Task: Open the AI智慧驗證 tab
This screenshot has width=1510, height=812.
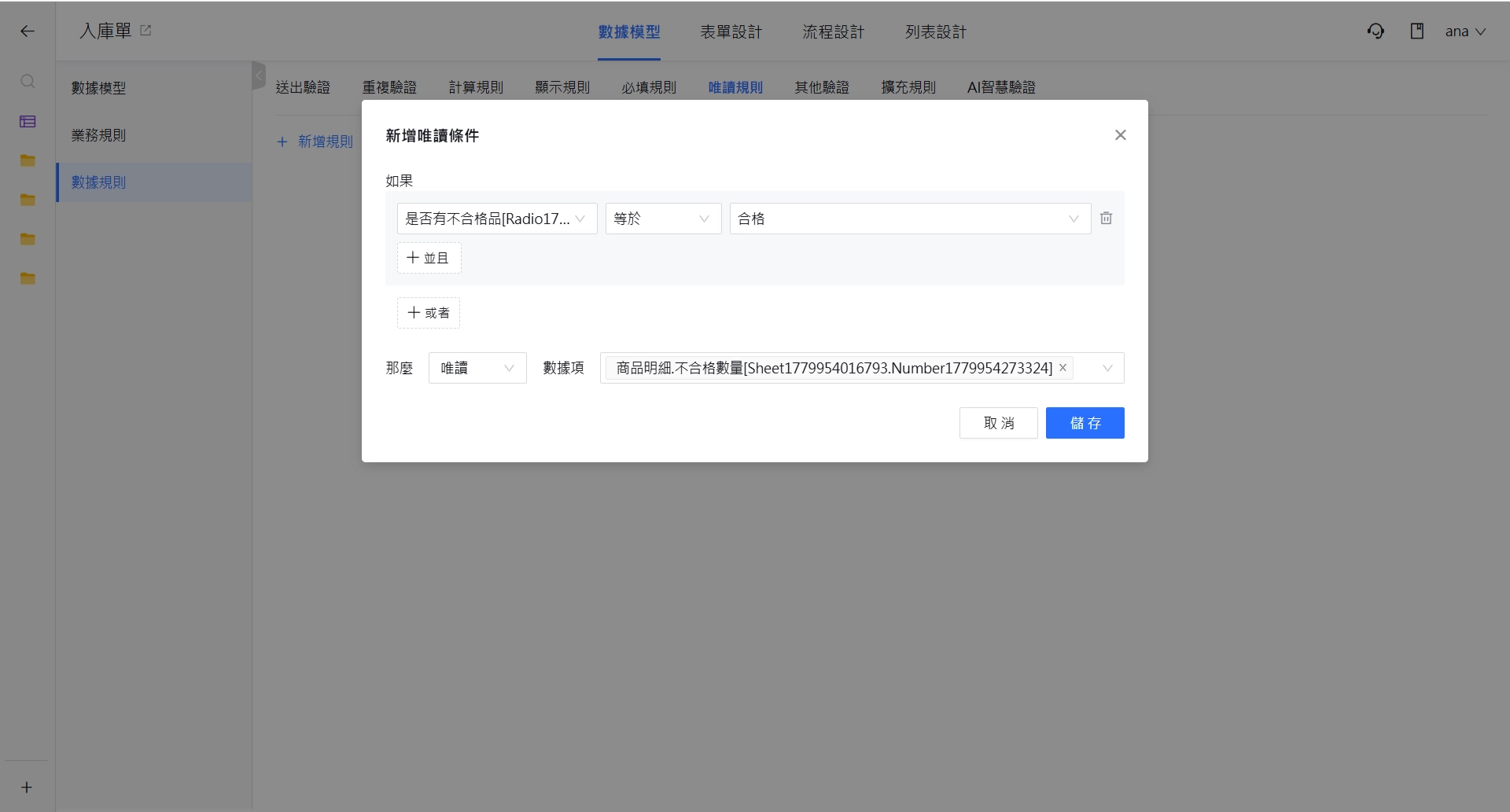Action: 1001,87
